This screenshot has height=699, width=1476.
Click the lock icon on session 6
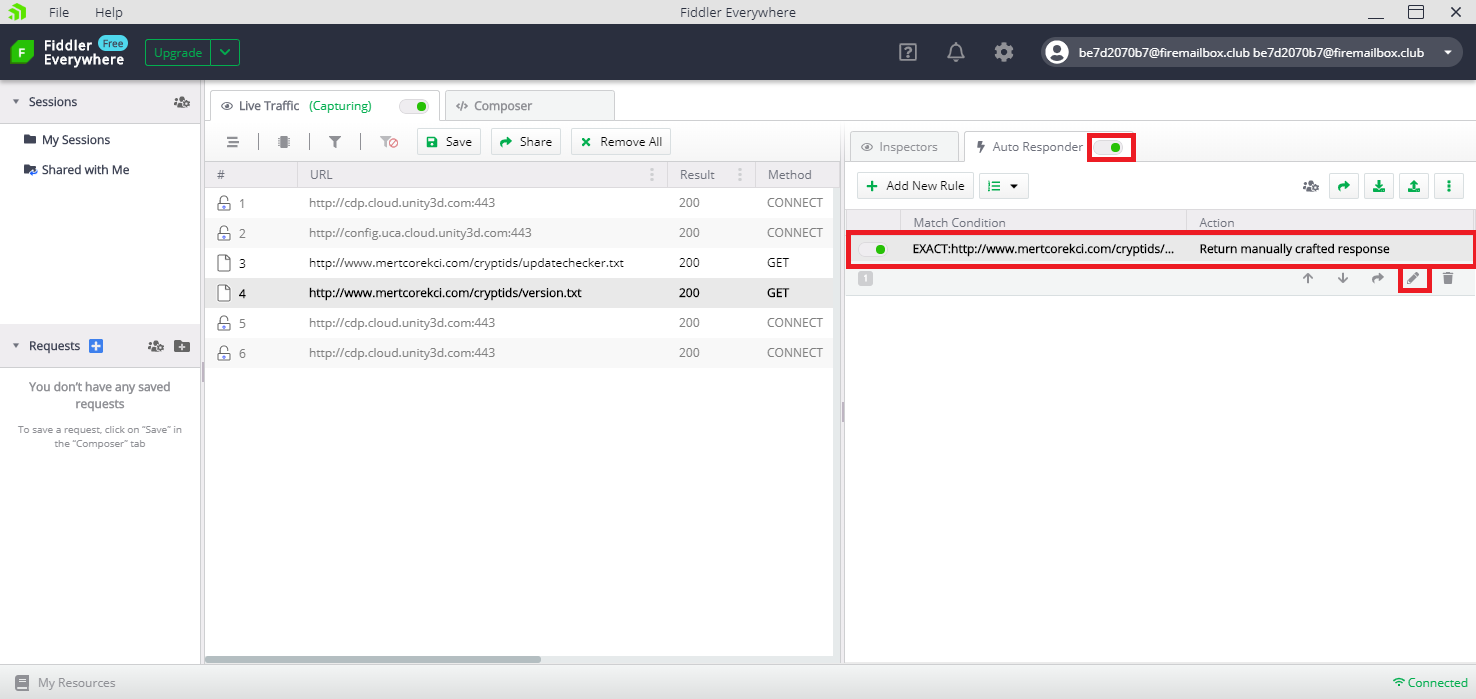(224, 352)
